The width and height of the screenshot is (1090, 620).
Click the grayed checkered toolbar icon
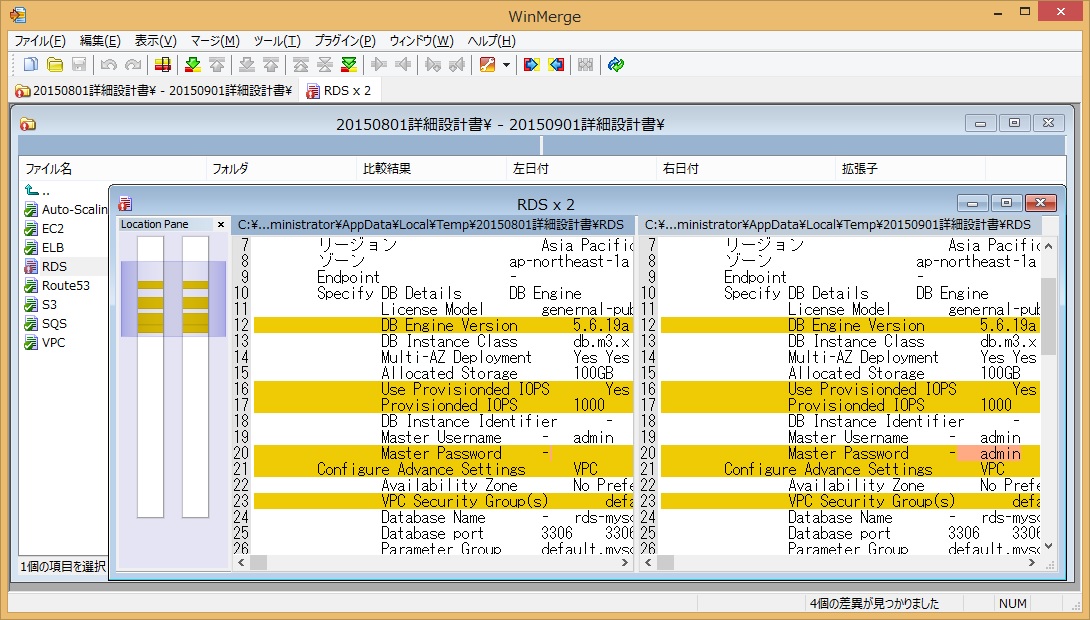coord(586,65)
